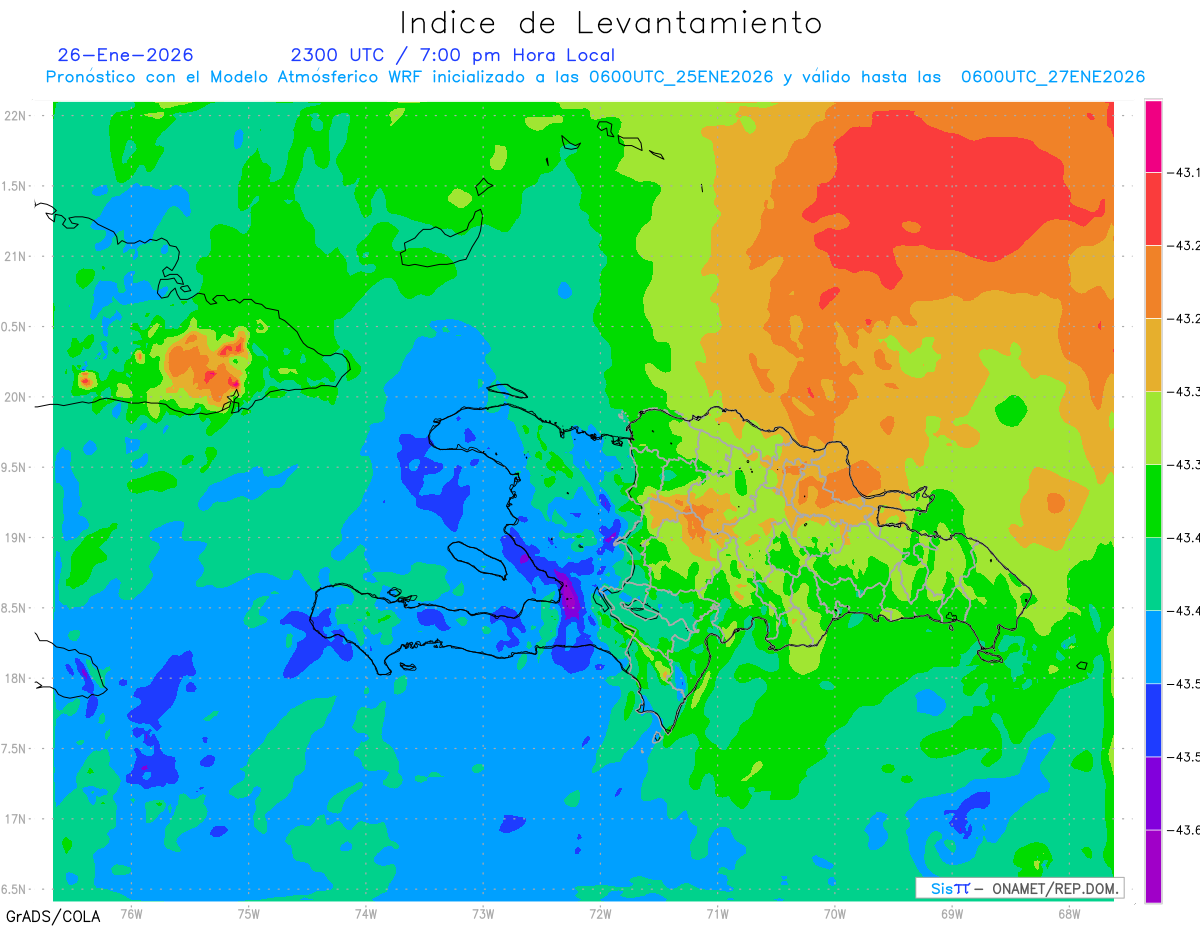Click the '71W' longitude label
The height and width of the screenshot is (927, 1200).
pos(717,914)
